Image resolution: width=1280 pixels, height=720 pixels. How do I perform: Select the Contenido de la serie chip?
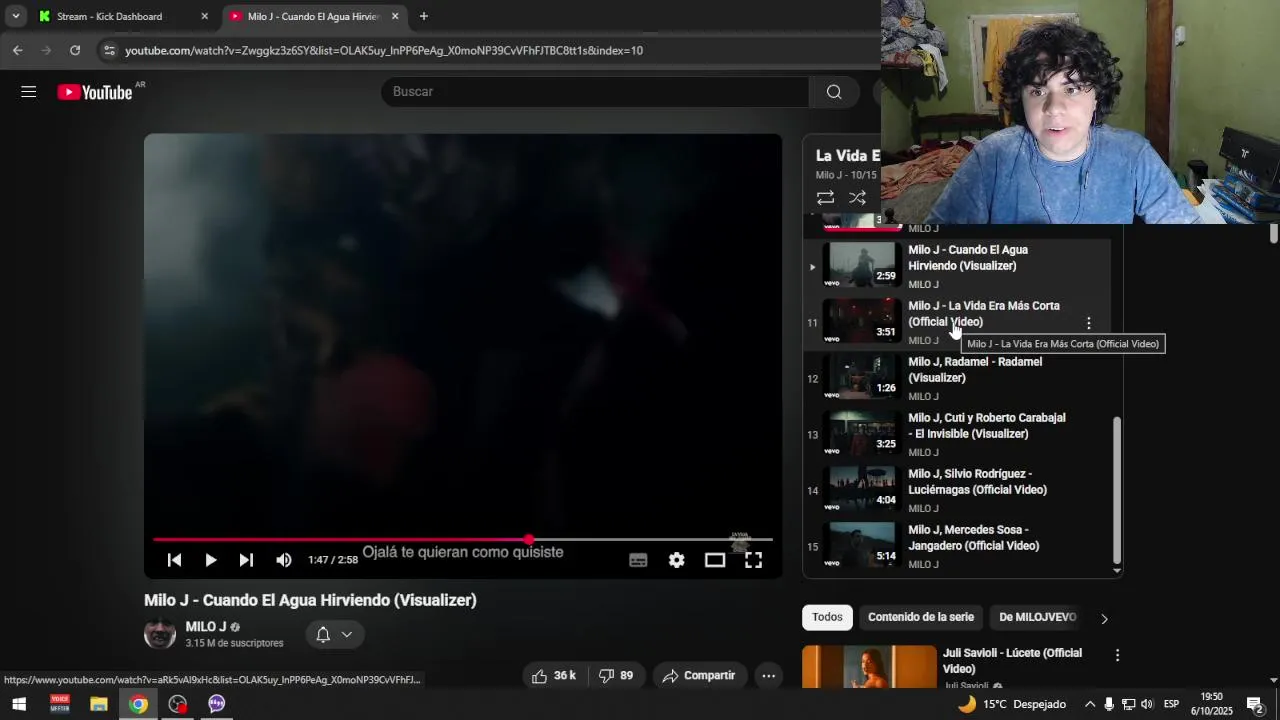click(921, 617)
